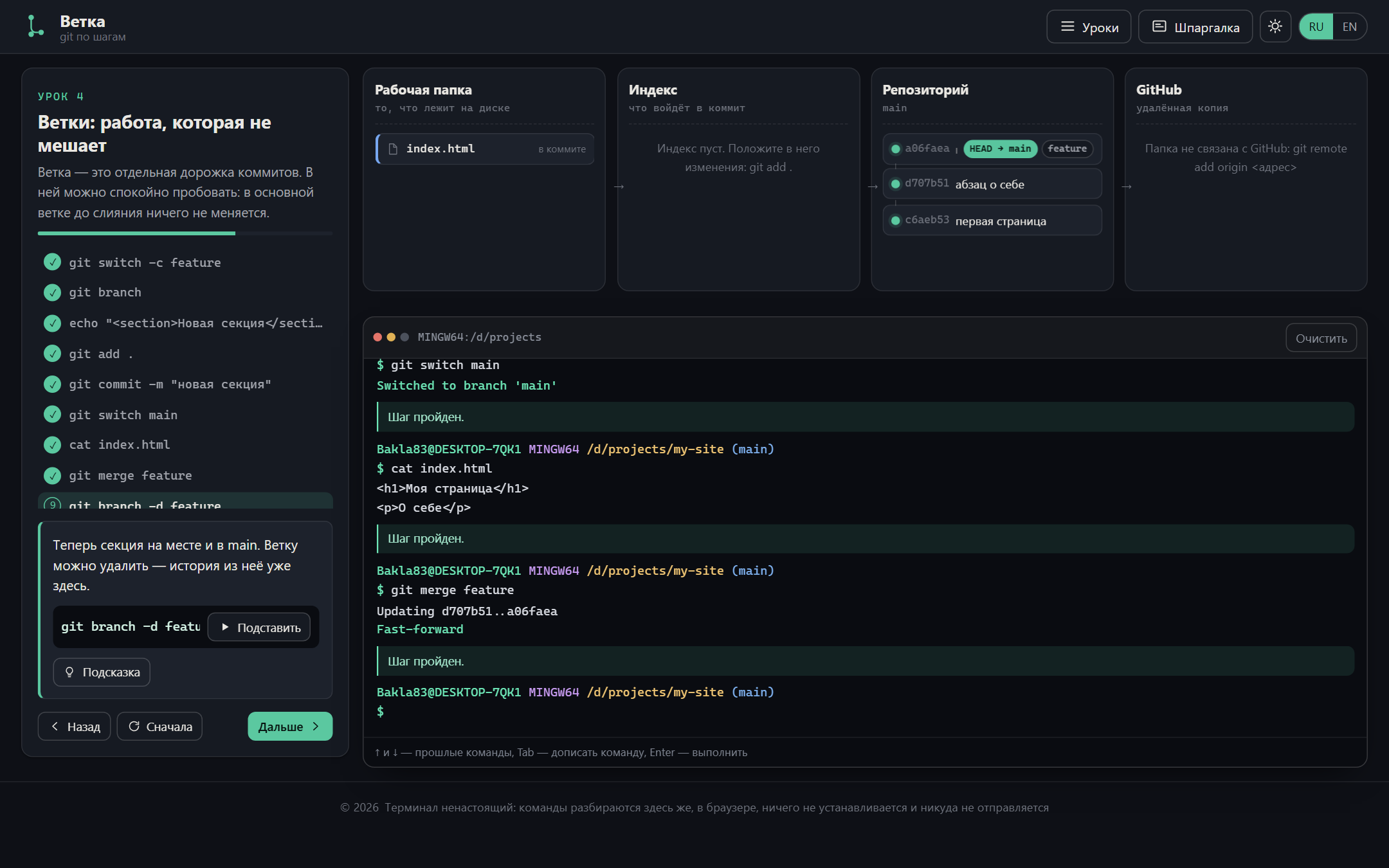1389x868 pixels.
Task: Click Подставить to insert the command
Action: (259, 628)
